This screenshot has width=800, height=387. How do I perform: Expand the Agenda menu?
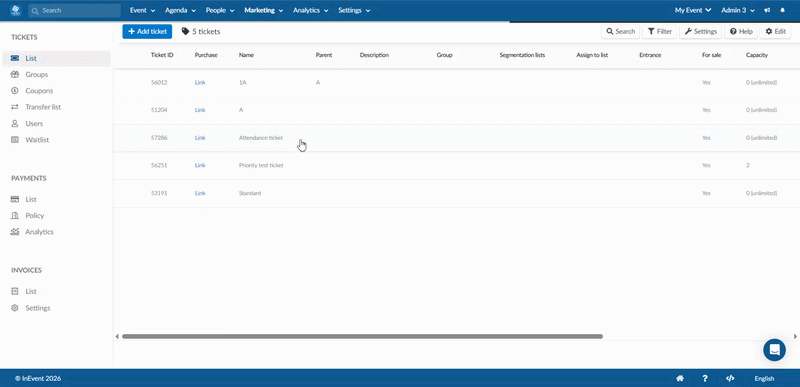click(180, 10)
